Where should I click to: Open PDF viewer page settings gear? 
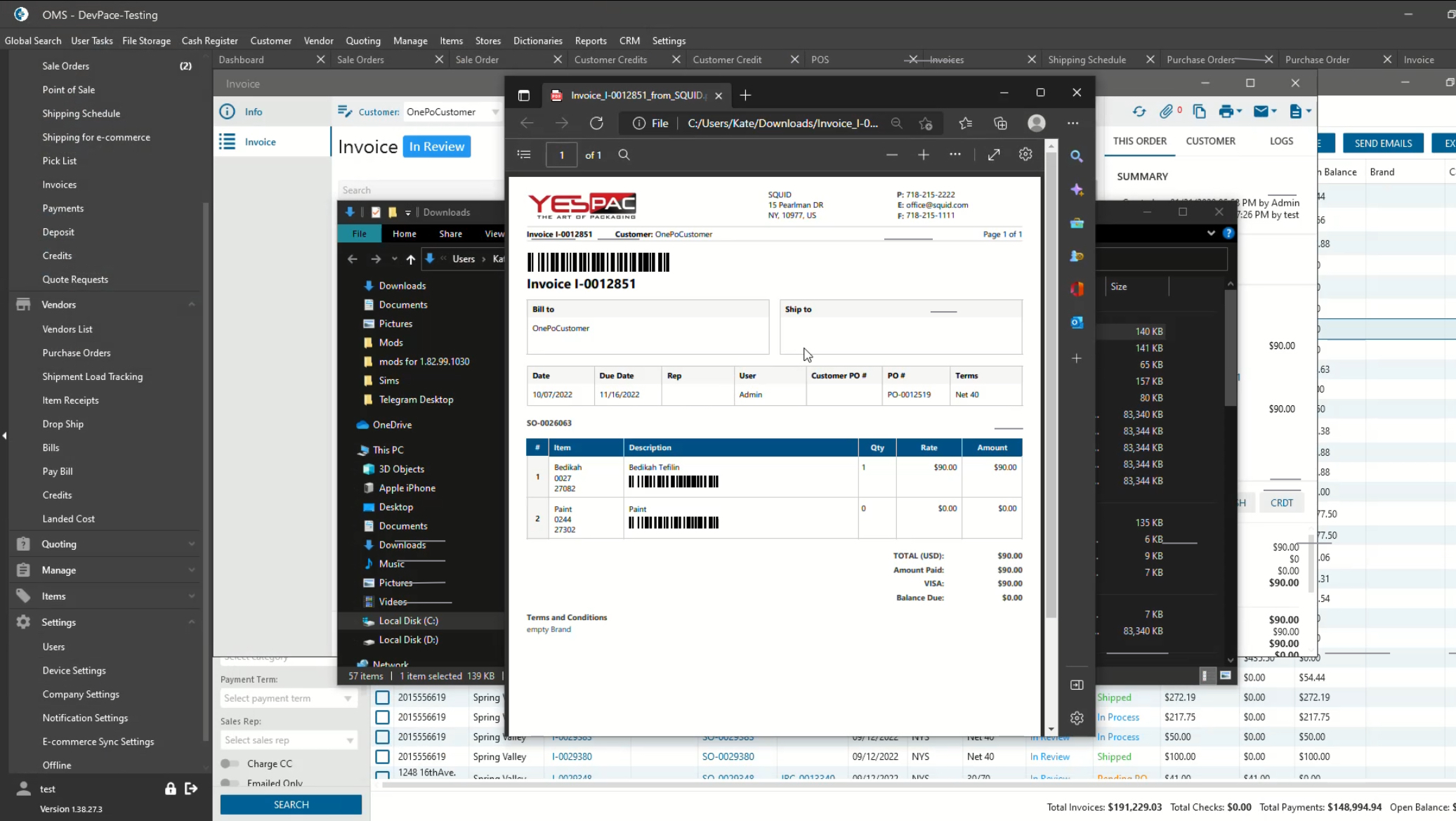pos(1025,155)
